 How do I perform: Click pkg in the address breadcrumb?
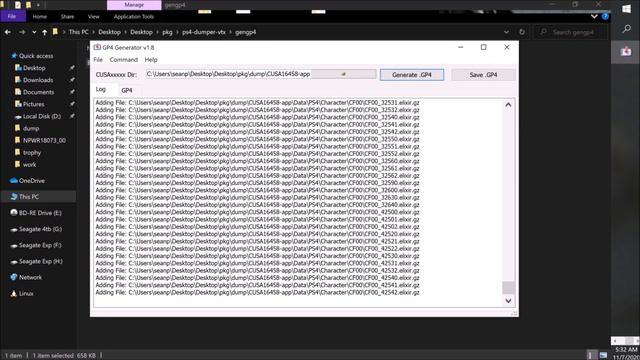pyautogui.click(x=167, y=32)
